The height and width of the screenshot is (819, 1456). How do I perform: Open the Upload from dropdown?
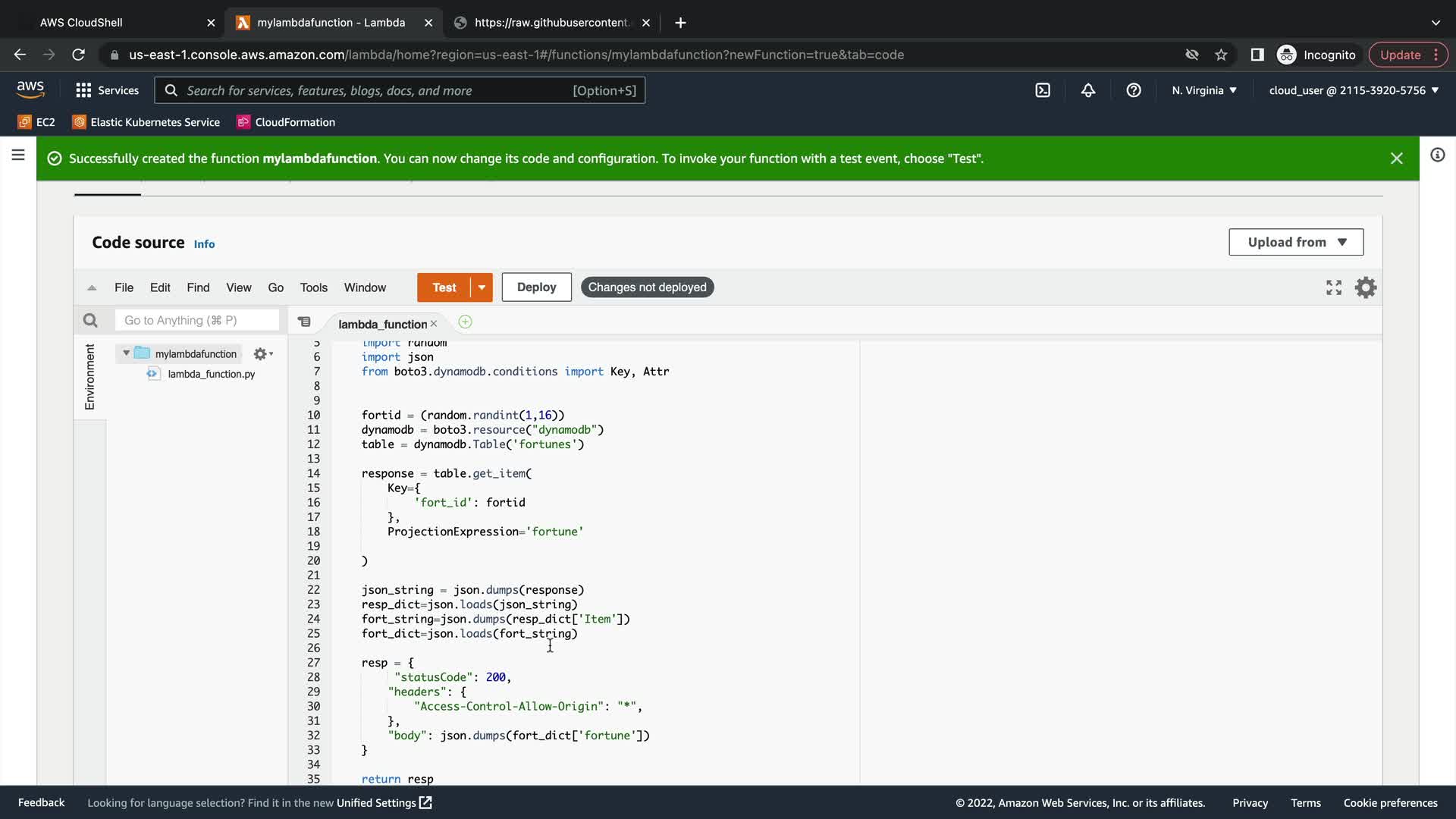point(1296,242)
